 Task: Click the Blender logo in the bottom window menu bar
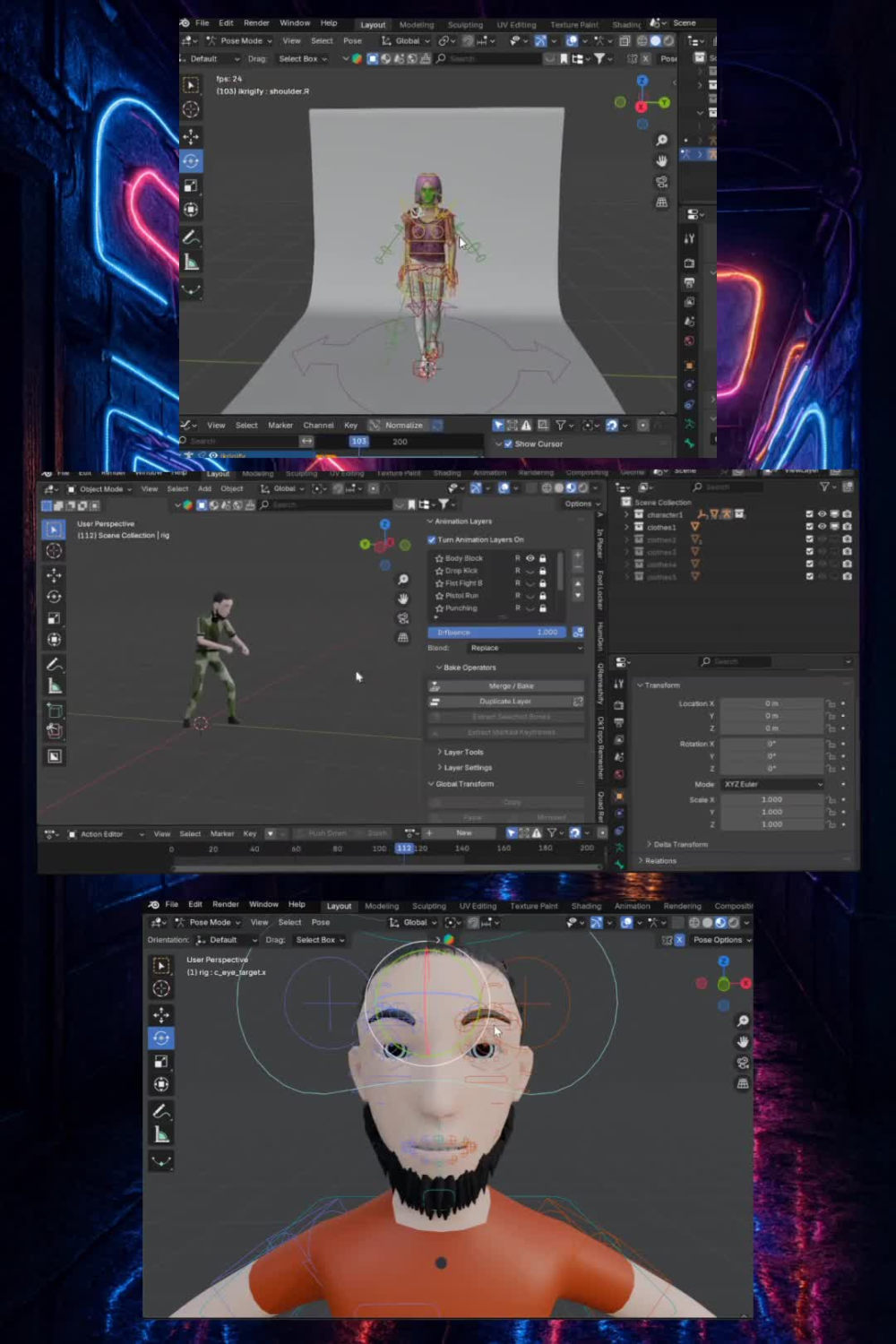pos(154,905)
